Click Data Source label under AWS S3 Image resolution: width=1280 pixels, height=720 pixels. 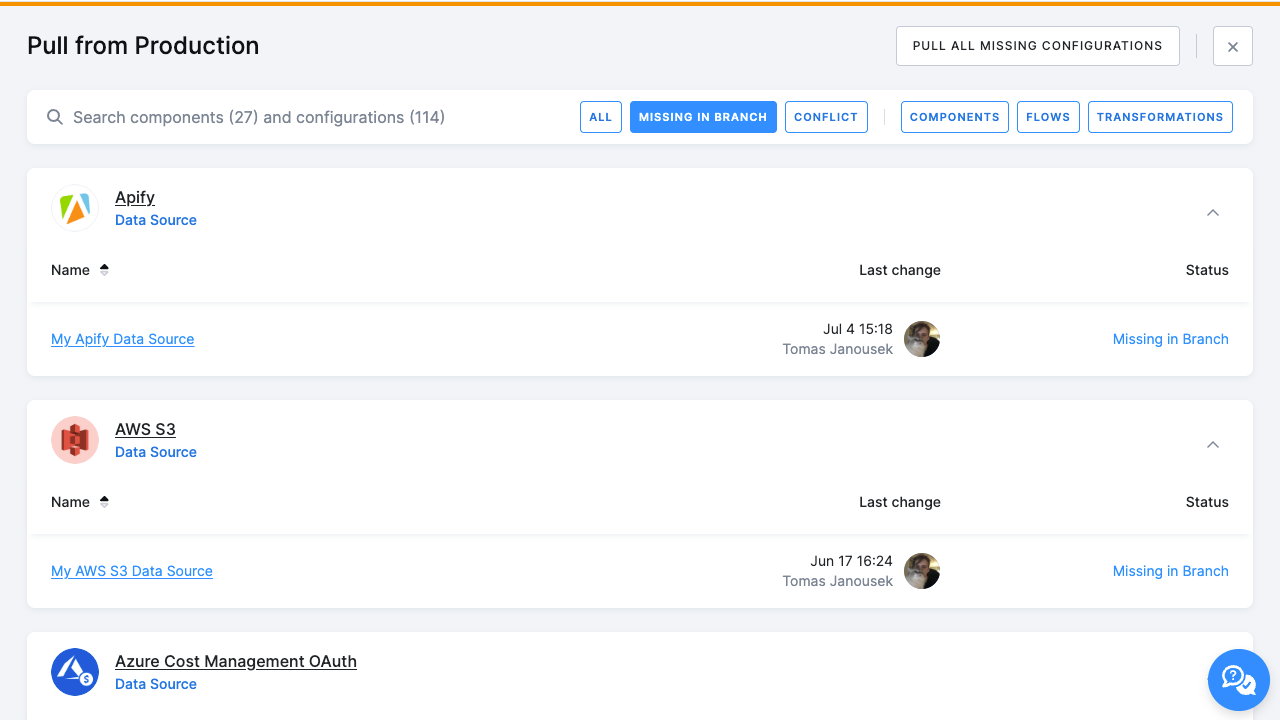[156, 452]
